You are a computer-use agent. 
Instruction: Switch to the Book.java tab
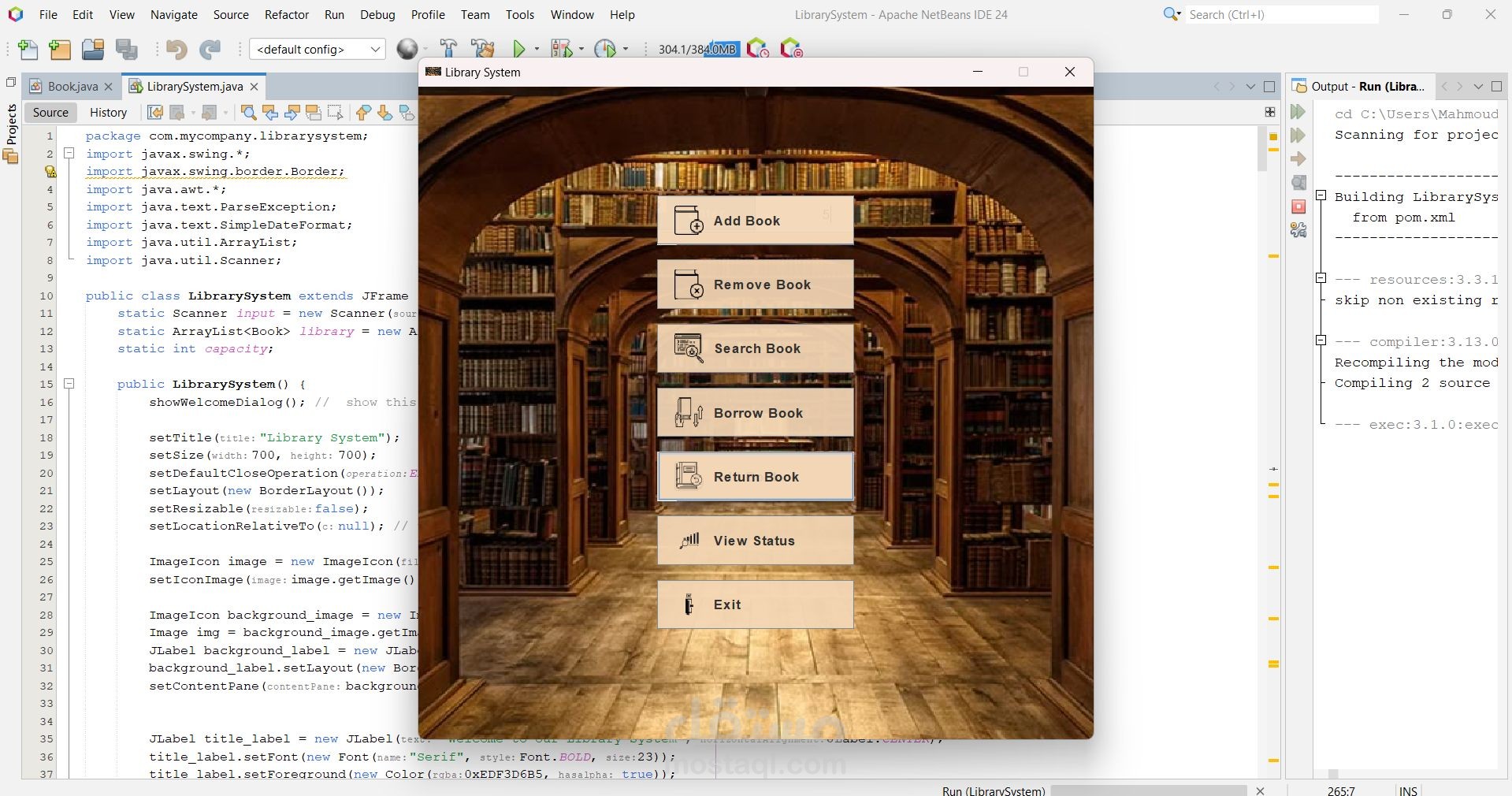72,87
